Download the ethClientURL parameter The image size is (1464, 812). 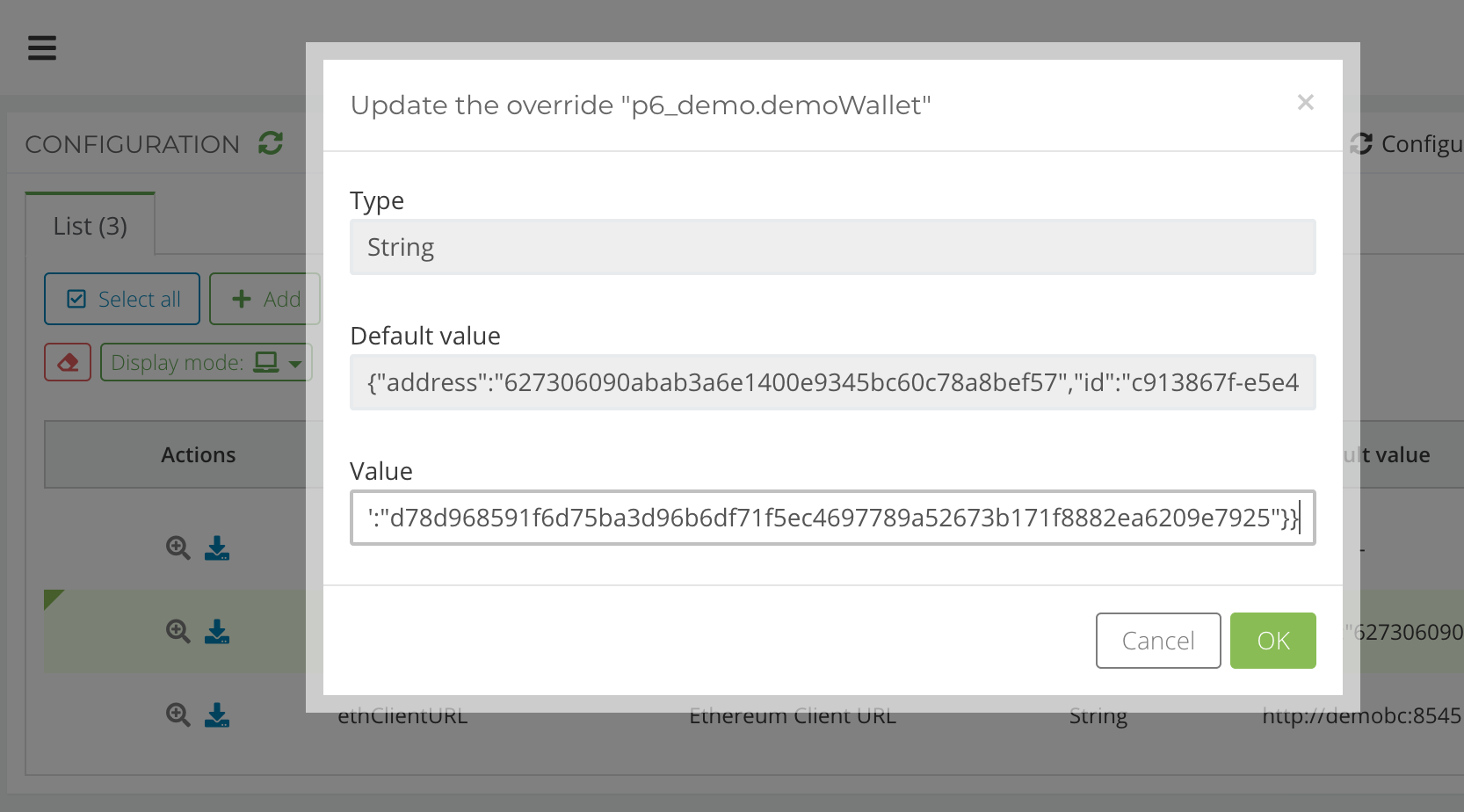tap(217, 715)
